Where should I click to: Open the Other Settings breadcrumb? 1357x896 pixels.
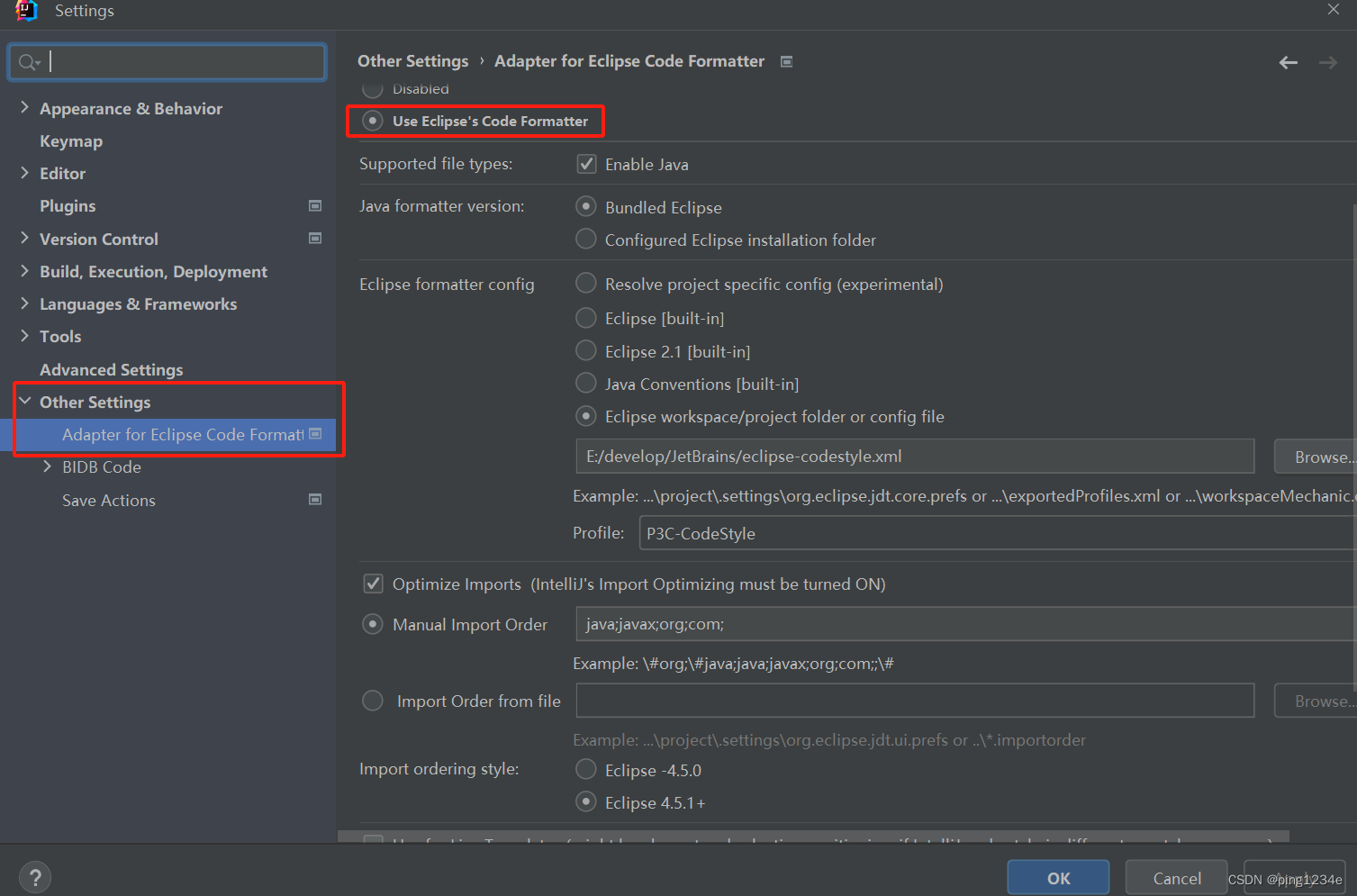click(412, 60)
